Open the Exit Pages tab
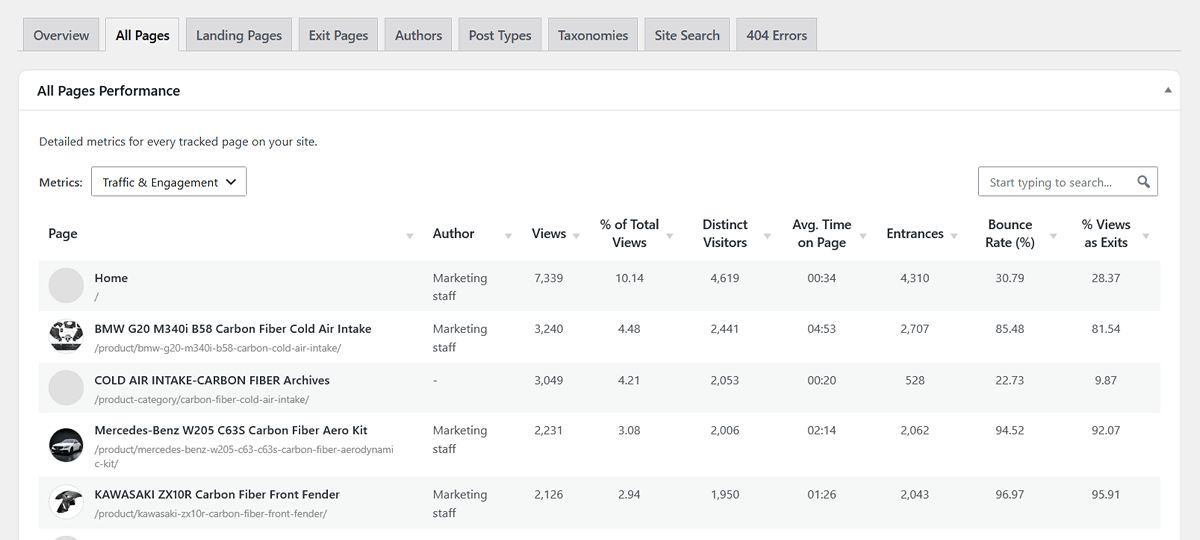Screen dimensions: 1200x540 pyautogui.click(x=338, y=35)
